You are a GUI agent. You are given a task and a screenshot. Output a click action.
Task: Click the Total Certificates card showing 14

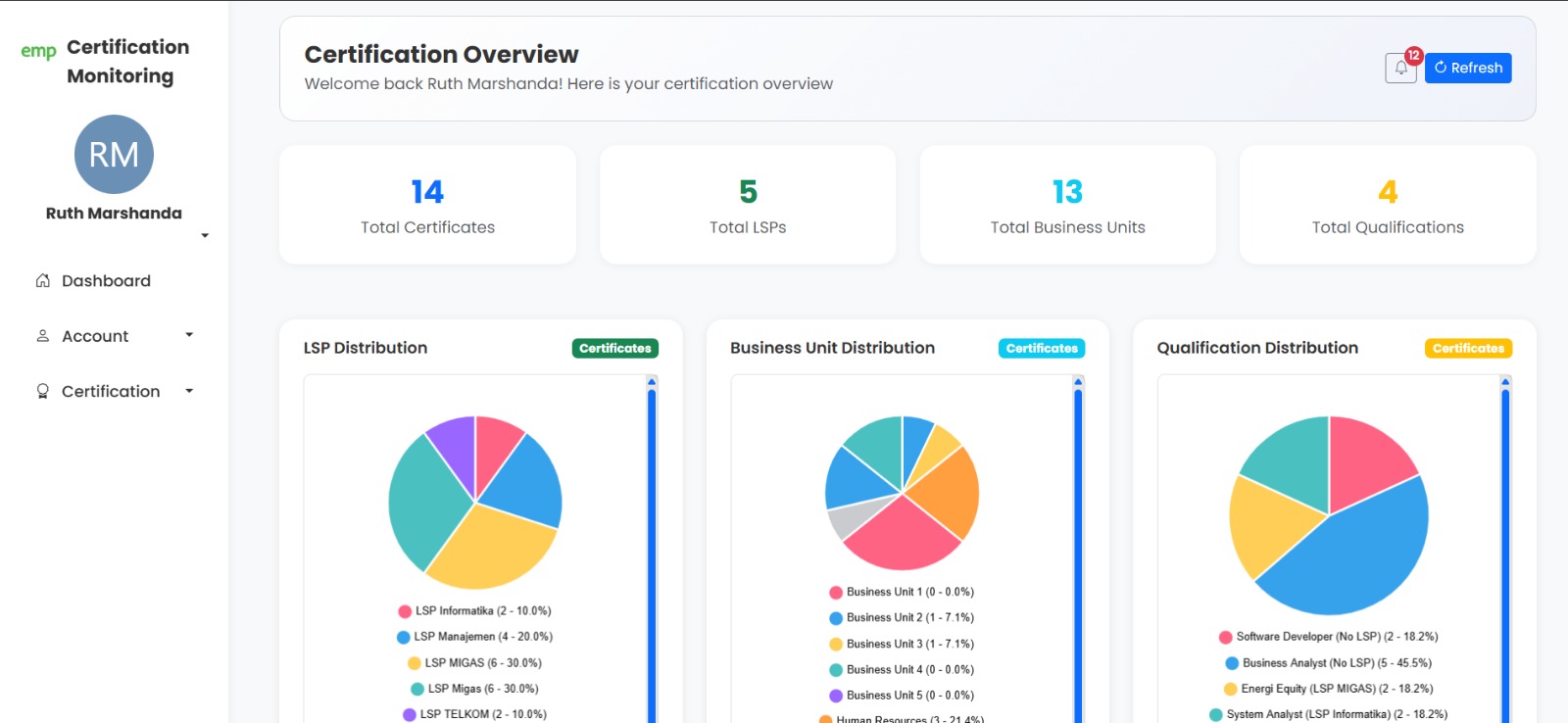[428, 205]
